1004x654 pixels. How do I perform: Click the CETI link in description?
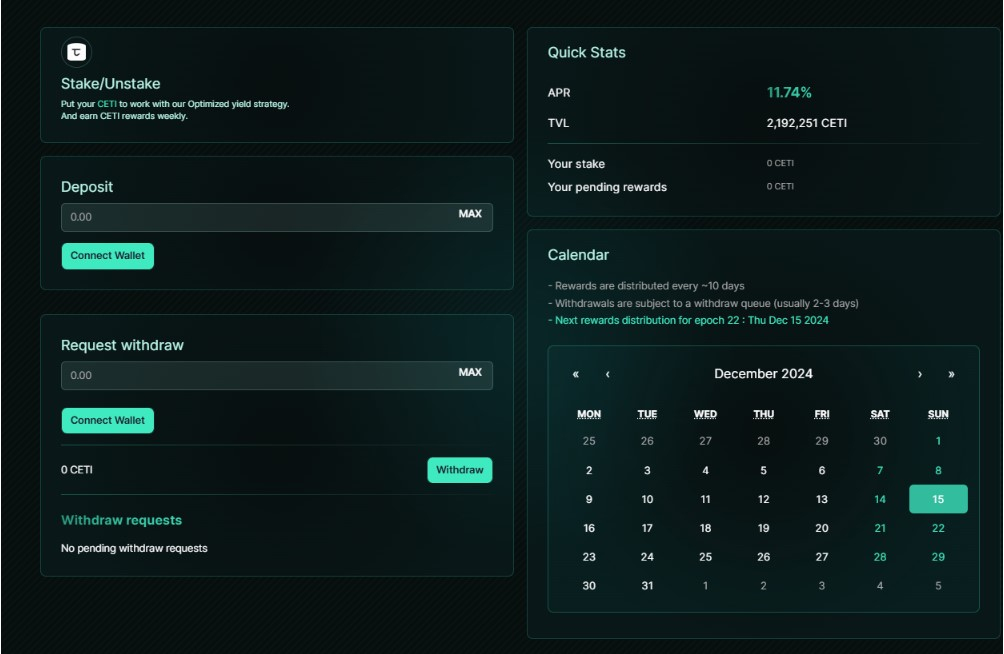(107, 104)
